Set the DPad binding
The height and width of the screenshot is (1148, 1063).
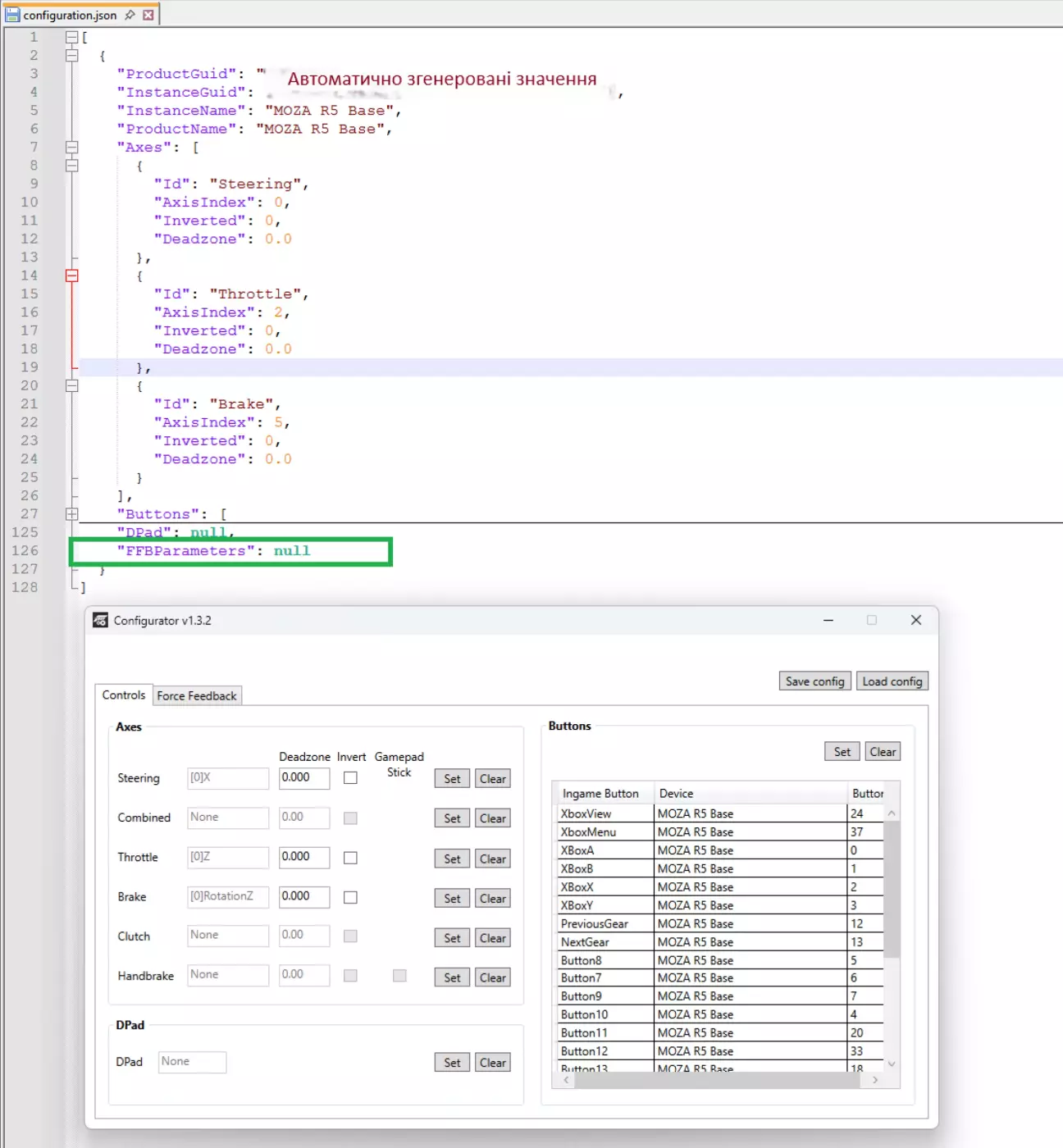click(x=452, y=1063)
